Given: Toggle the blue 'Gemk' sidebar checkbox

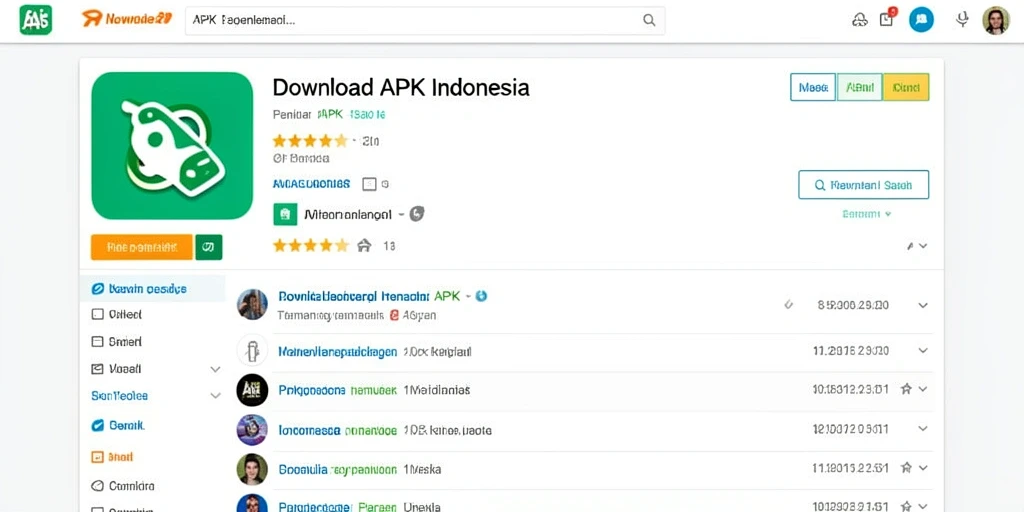Looking at the screenshot, I should (97, 425).
